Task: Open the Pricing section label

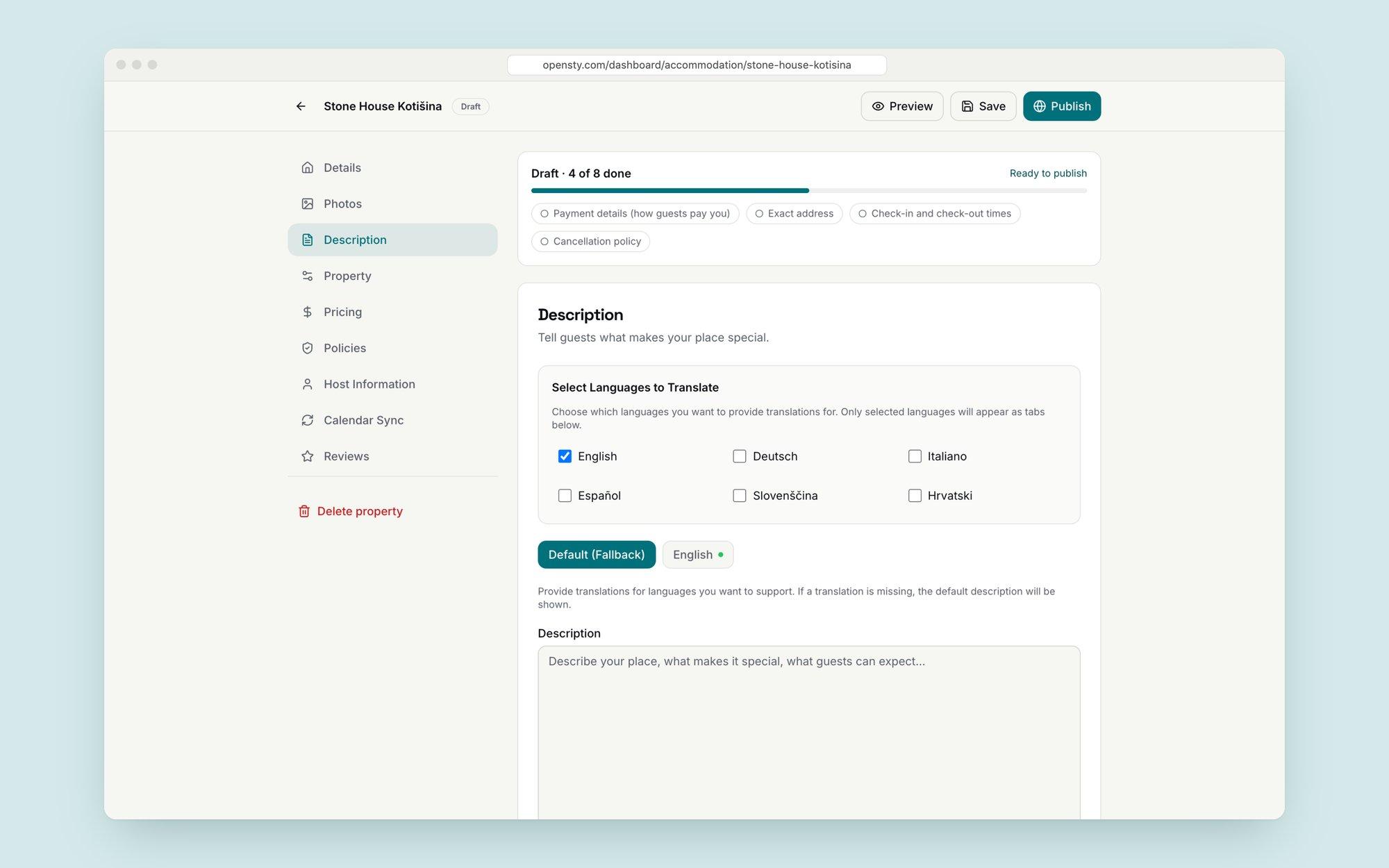Action: pos(342,312)
